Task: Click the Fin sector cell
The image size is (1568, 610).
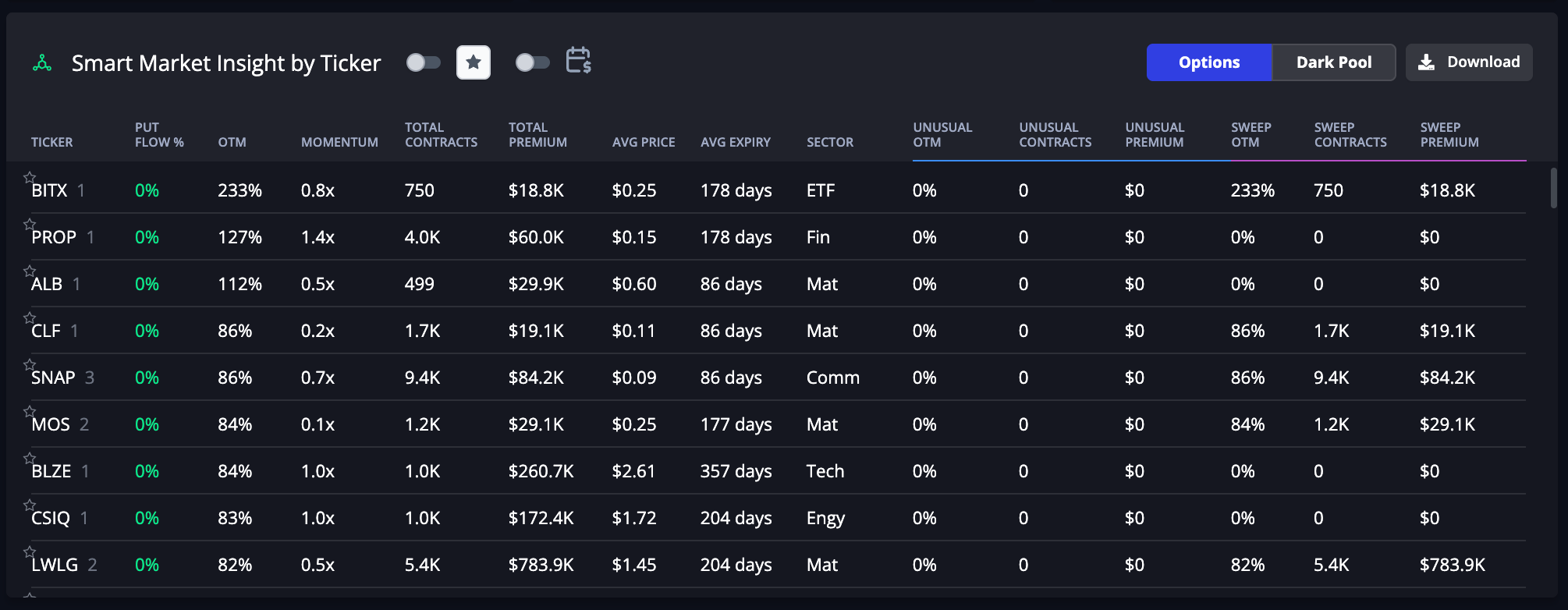Action: coord(818,237)
